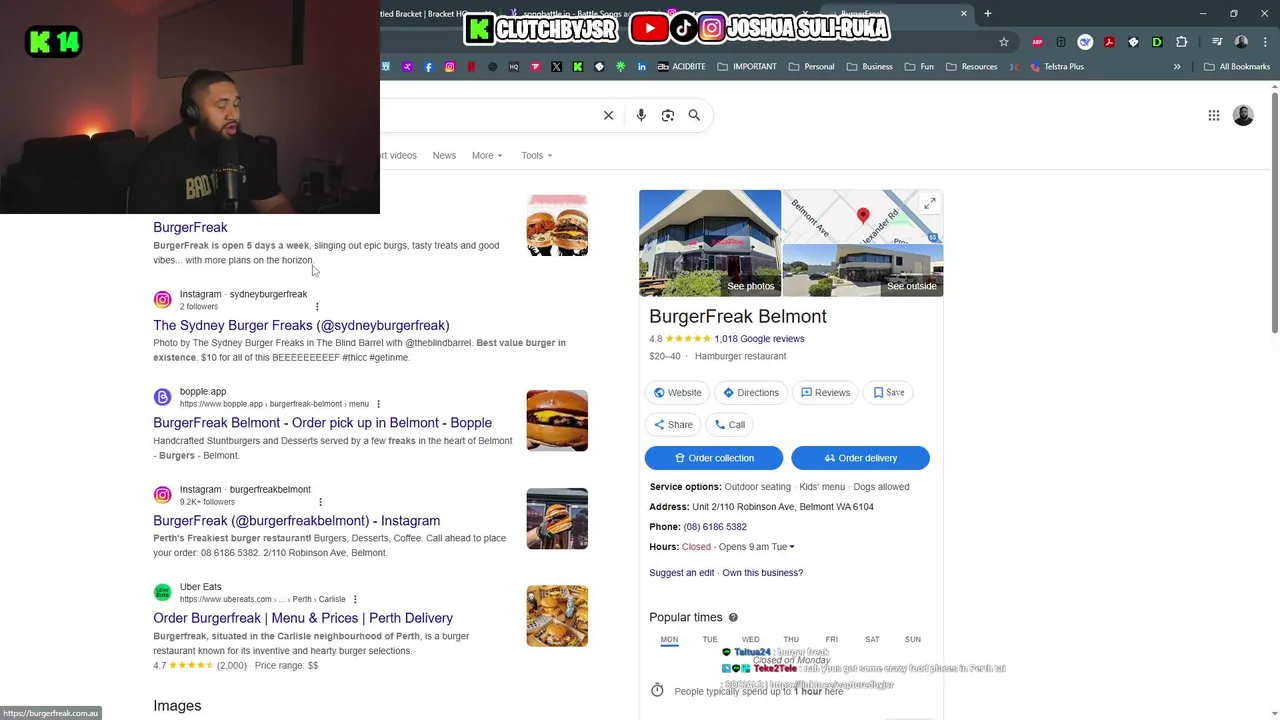The height and width of the screenshot is (720, 1280).
Task: Show hidden bookmarks with the double chevron
Action: pos(1177,67)
